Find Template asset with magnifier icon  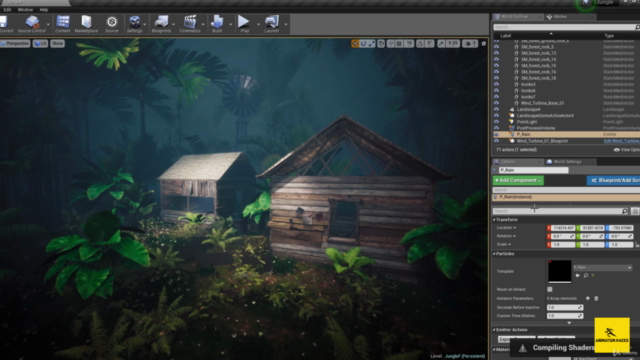[x=586, y=276]
